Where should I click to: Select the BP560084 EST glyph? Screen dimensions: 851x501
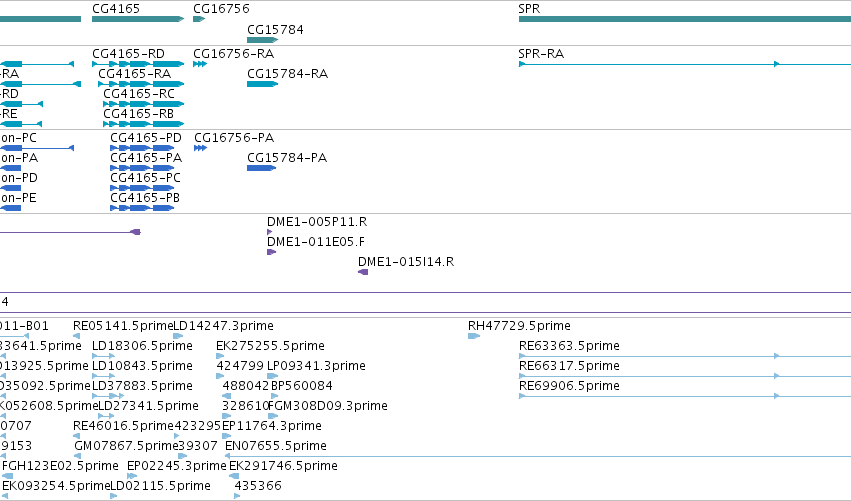click(275, 396)
